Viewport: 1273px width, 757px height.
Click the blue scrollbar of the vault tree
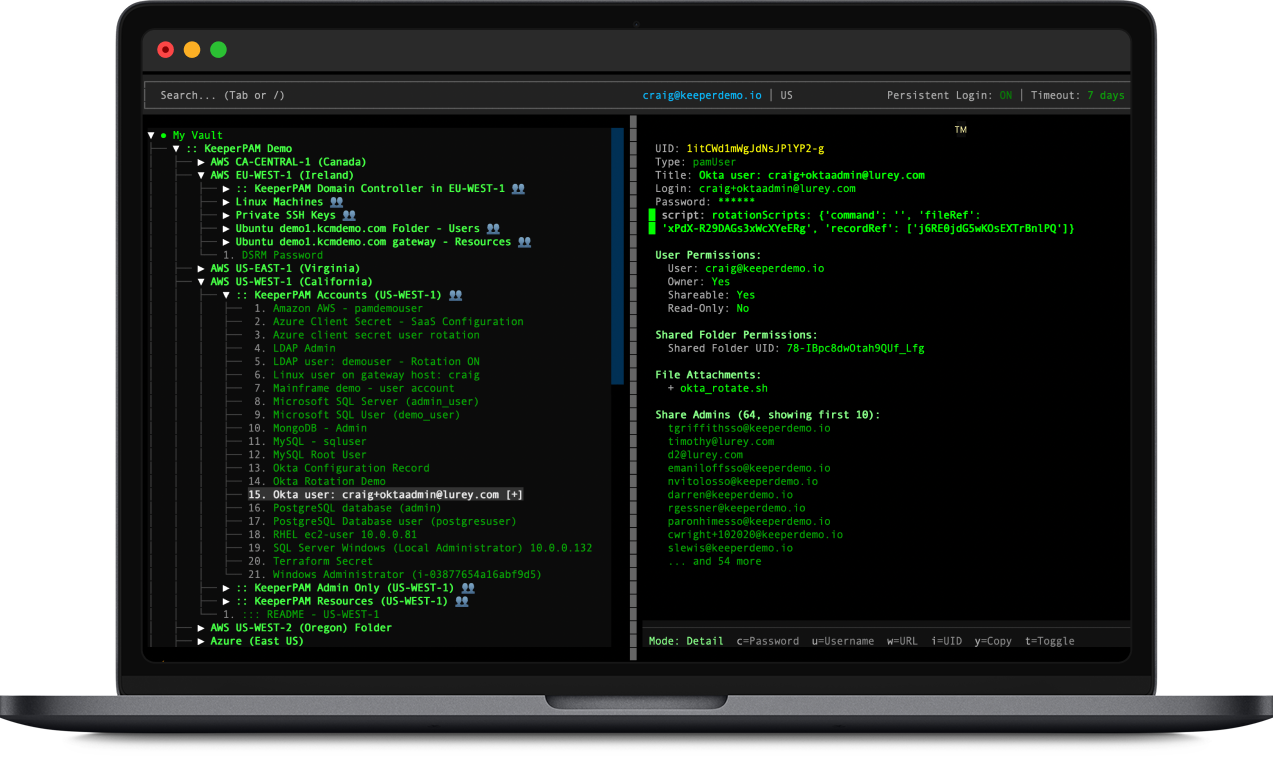coord(617,255)
